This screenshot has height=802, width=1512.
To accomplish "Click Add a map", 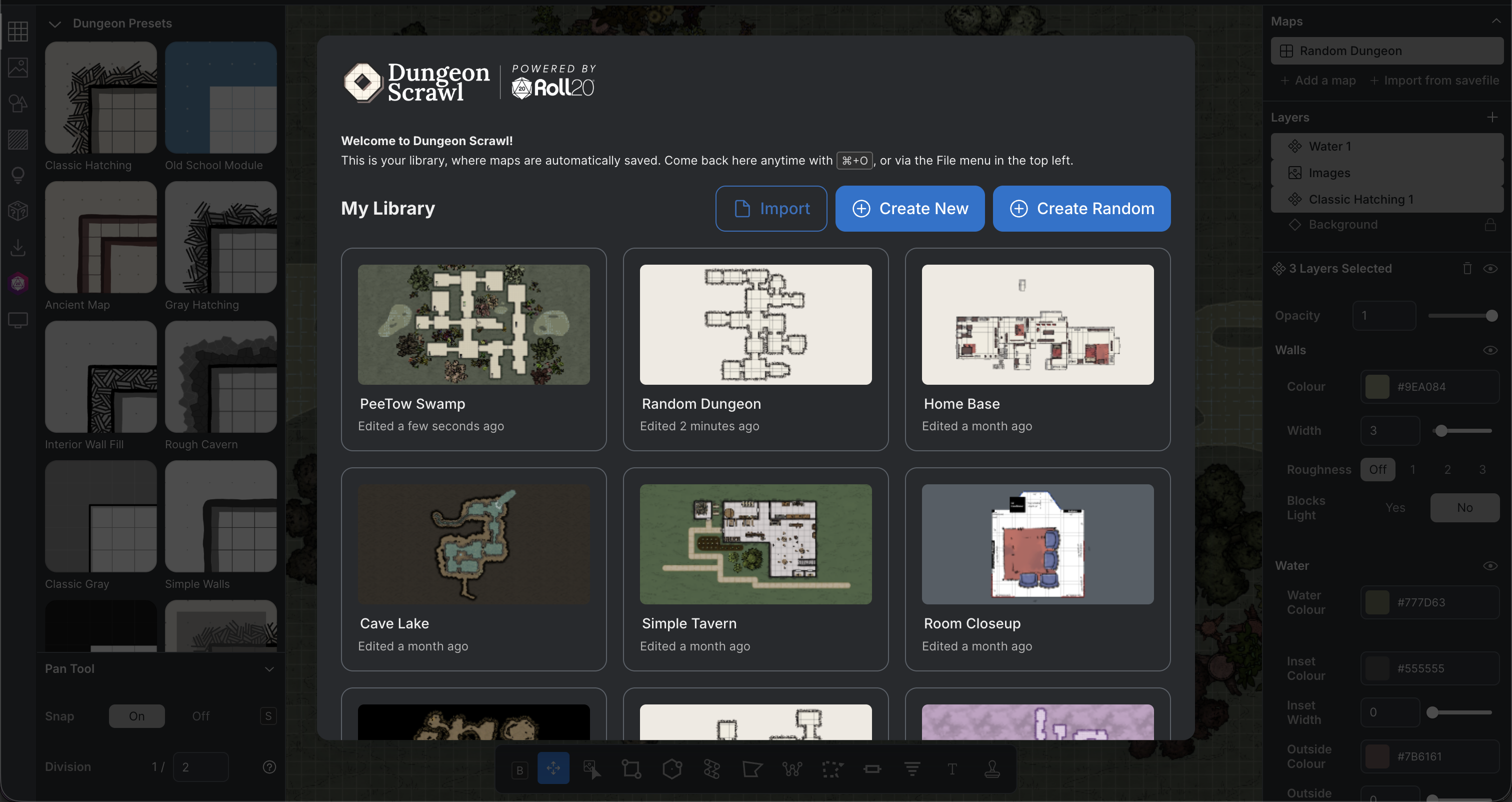I will (1318, 81).
